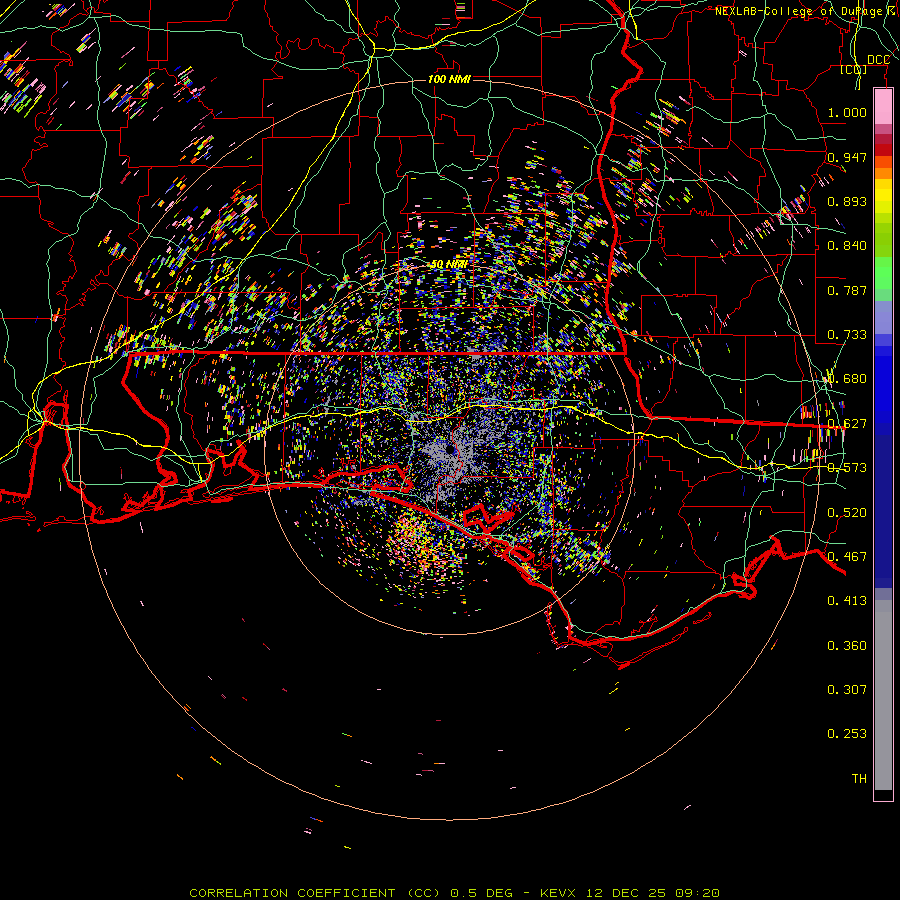
Task: Select the 0.947 scale value
Action: click(x=847, y=157)
